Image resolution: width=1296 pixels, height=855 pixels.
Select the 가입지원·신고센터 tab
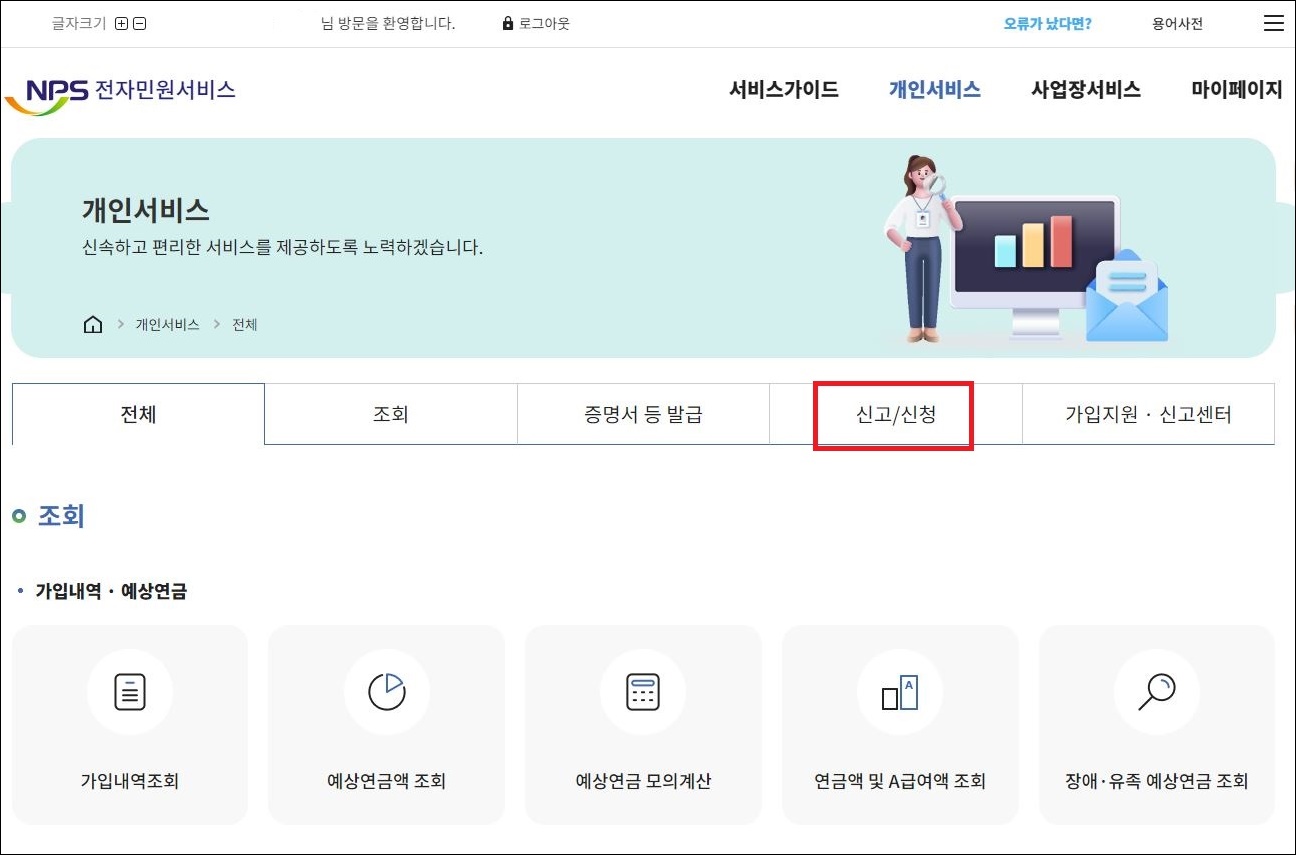1148,414
